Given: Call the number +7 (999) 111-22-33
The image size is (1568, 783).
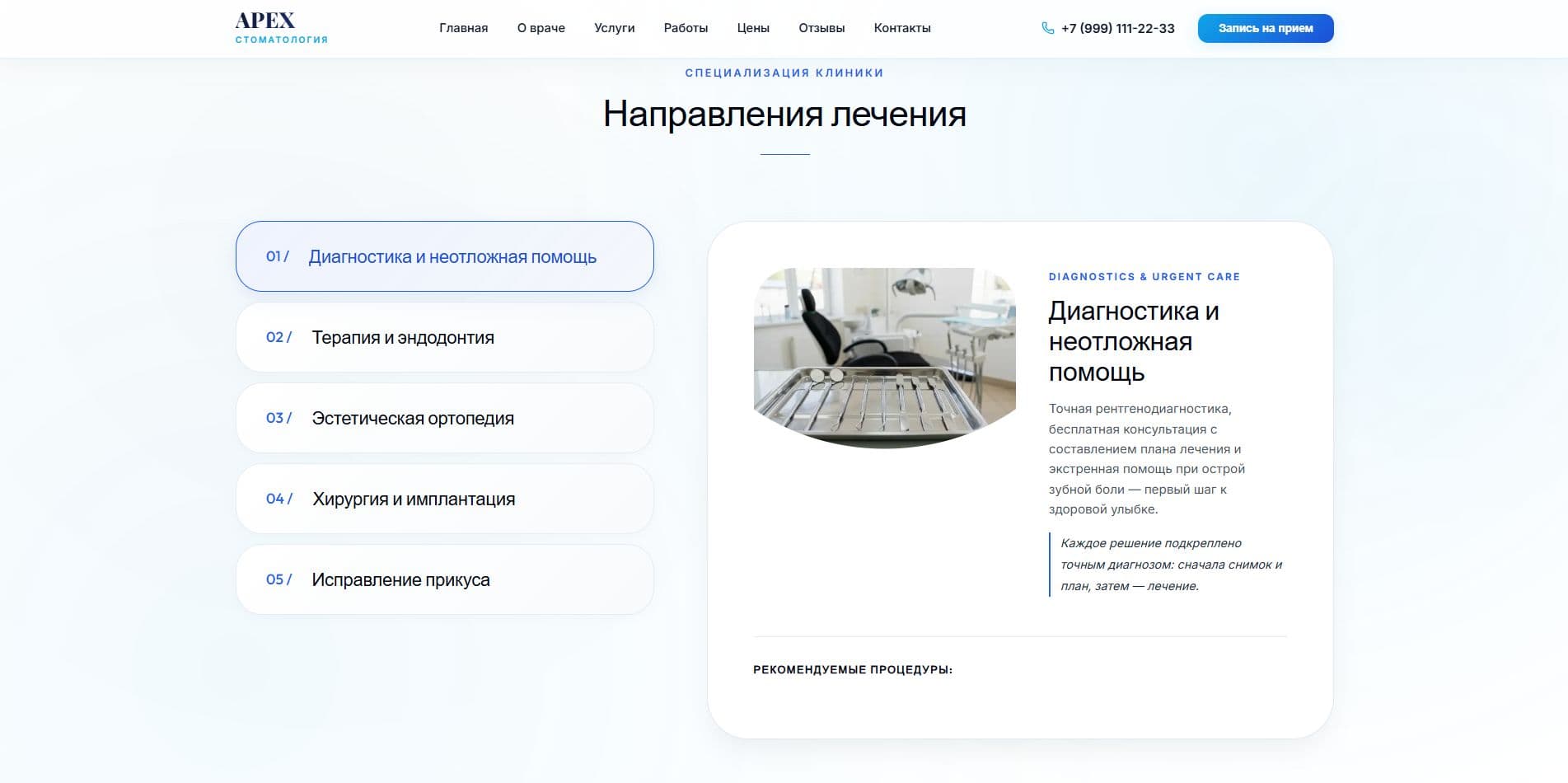Looking at the screenshot, I should point(1117,28).
